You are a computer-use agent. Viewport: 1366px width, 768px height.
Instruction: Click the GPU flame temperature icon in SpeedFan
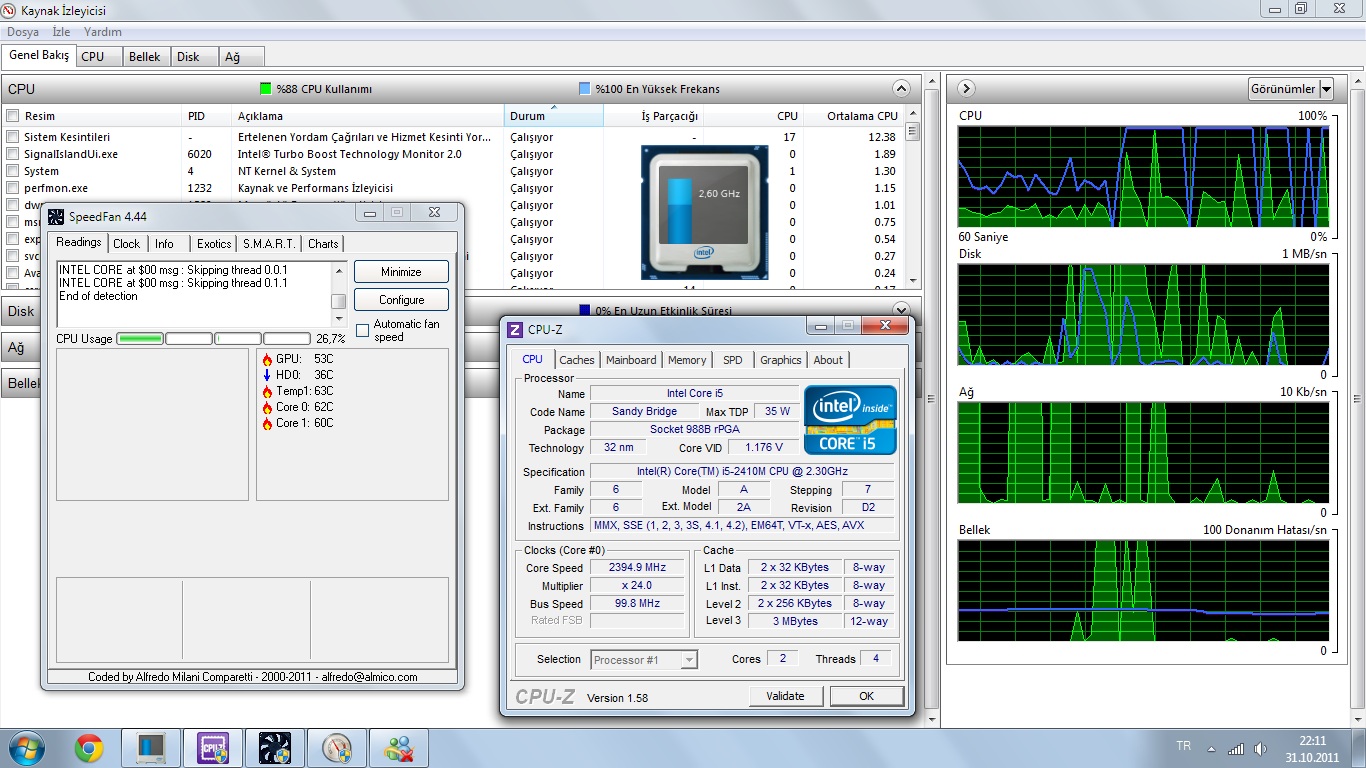tap(267, 359)
